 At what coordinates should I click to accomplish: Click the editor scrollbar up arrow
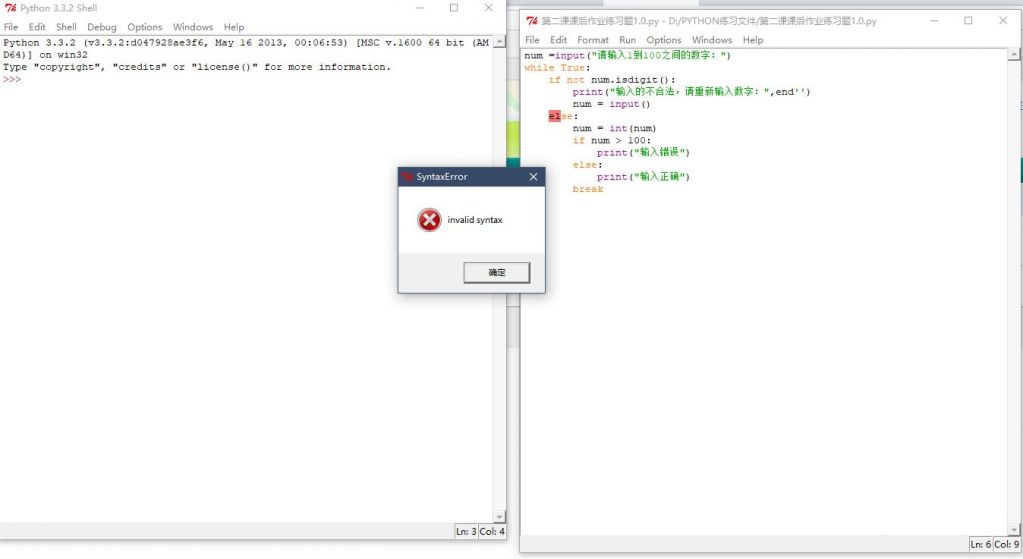1016,54
